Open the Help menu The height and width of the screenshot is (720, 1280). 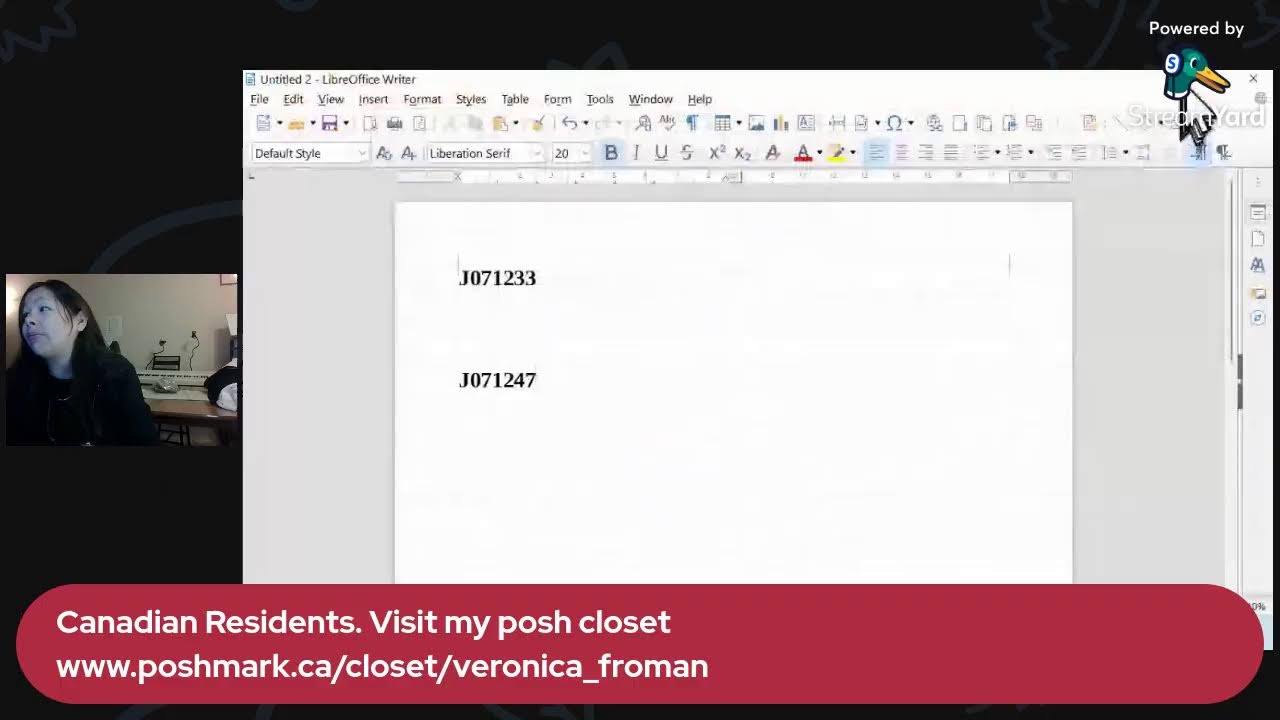[x=699, y=99]
